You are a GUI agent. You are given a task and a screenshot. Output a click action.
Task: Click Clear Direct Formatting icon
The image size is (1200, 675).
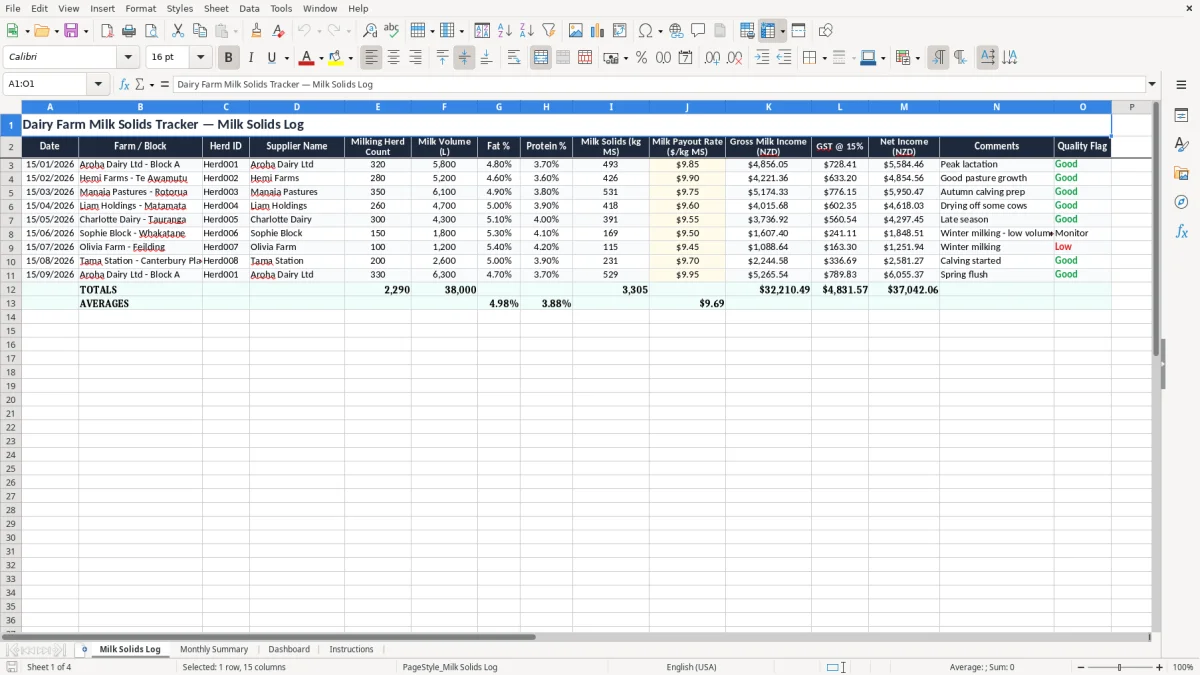(278, 31)
